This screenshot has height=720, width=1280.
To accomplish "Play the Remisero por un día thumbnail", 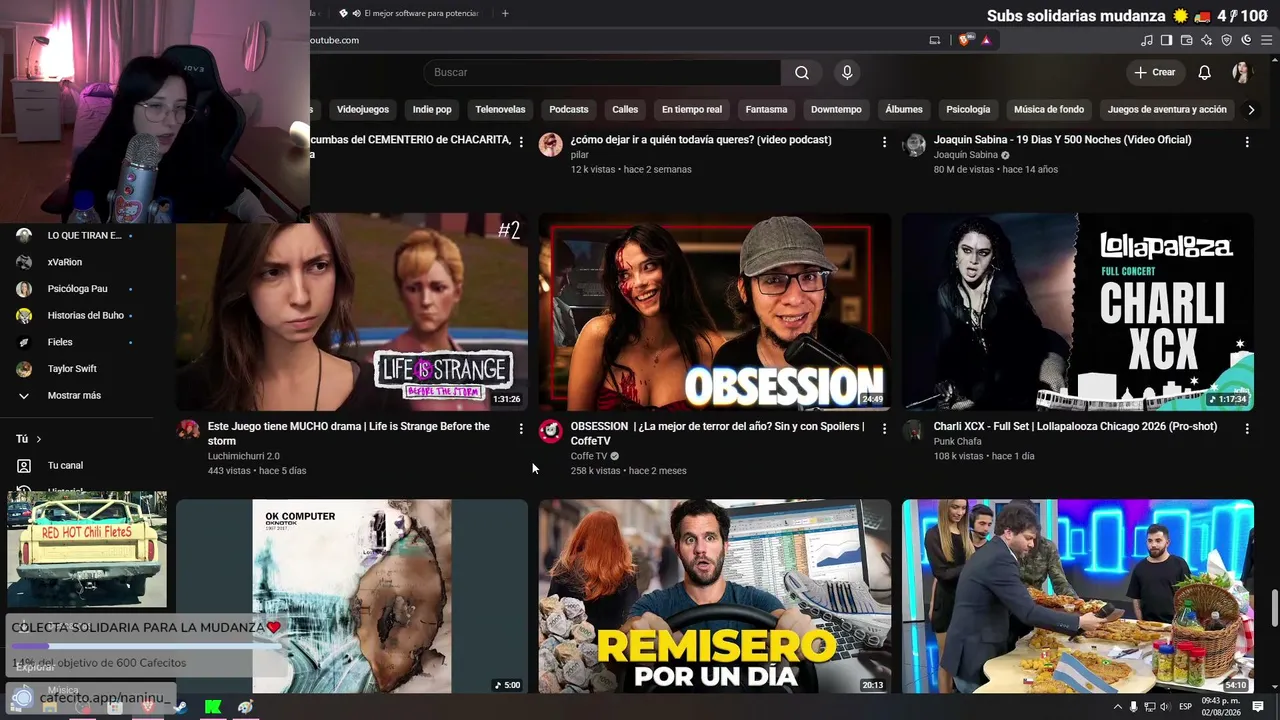I will click(715, 596).
